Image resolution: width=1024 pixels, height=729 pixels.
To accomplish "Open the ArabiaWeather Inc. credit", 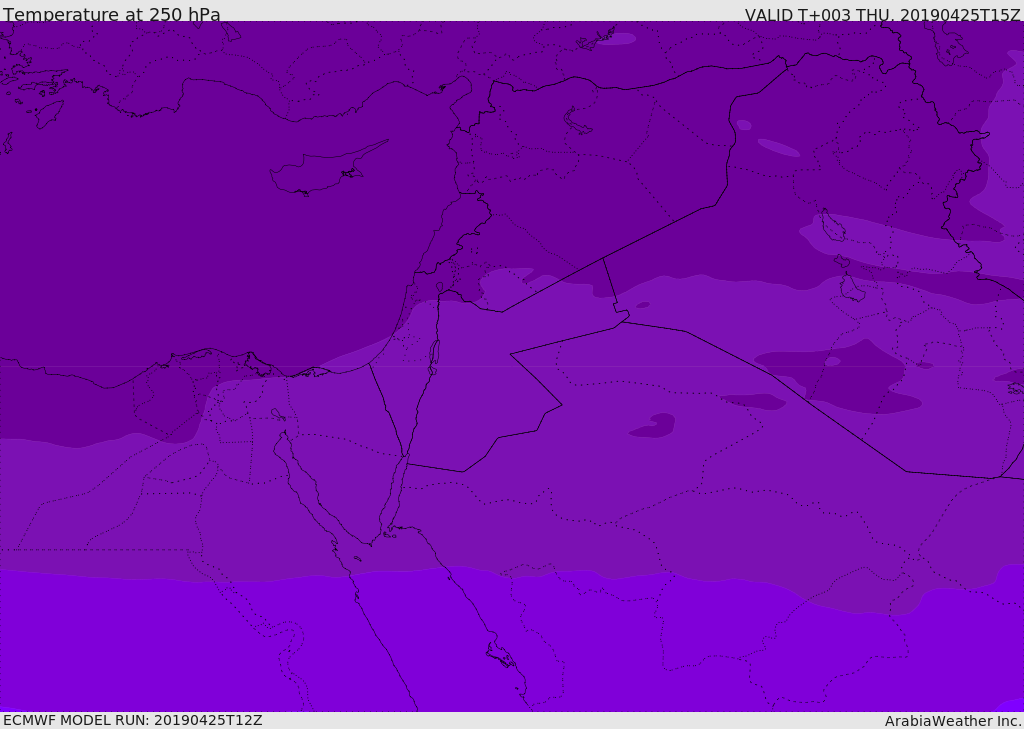I will [x=953, y=721].
